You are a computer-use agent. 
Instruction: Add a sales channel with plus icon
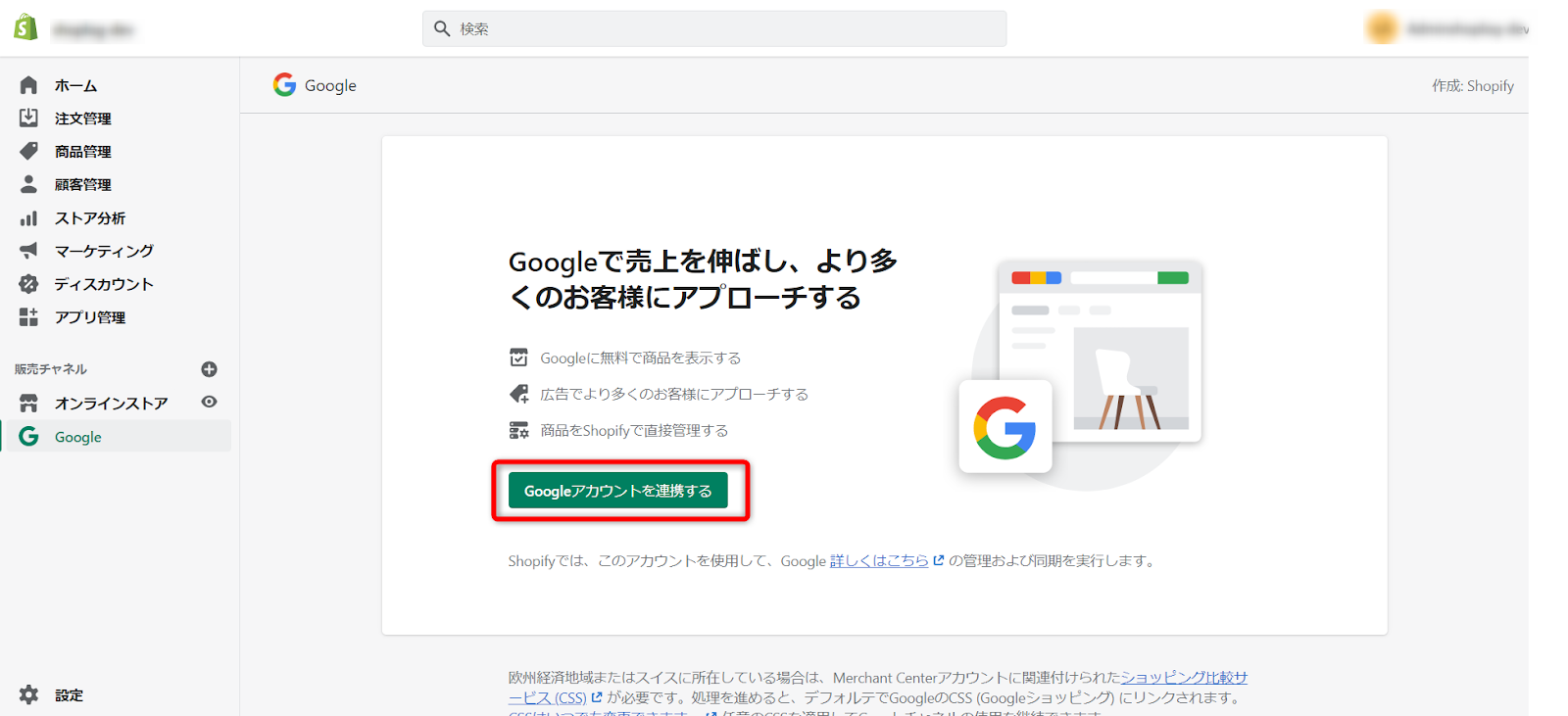(209, 369)
